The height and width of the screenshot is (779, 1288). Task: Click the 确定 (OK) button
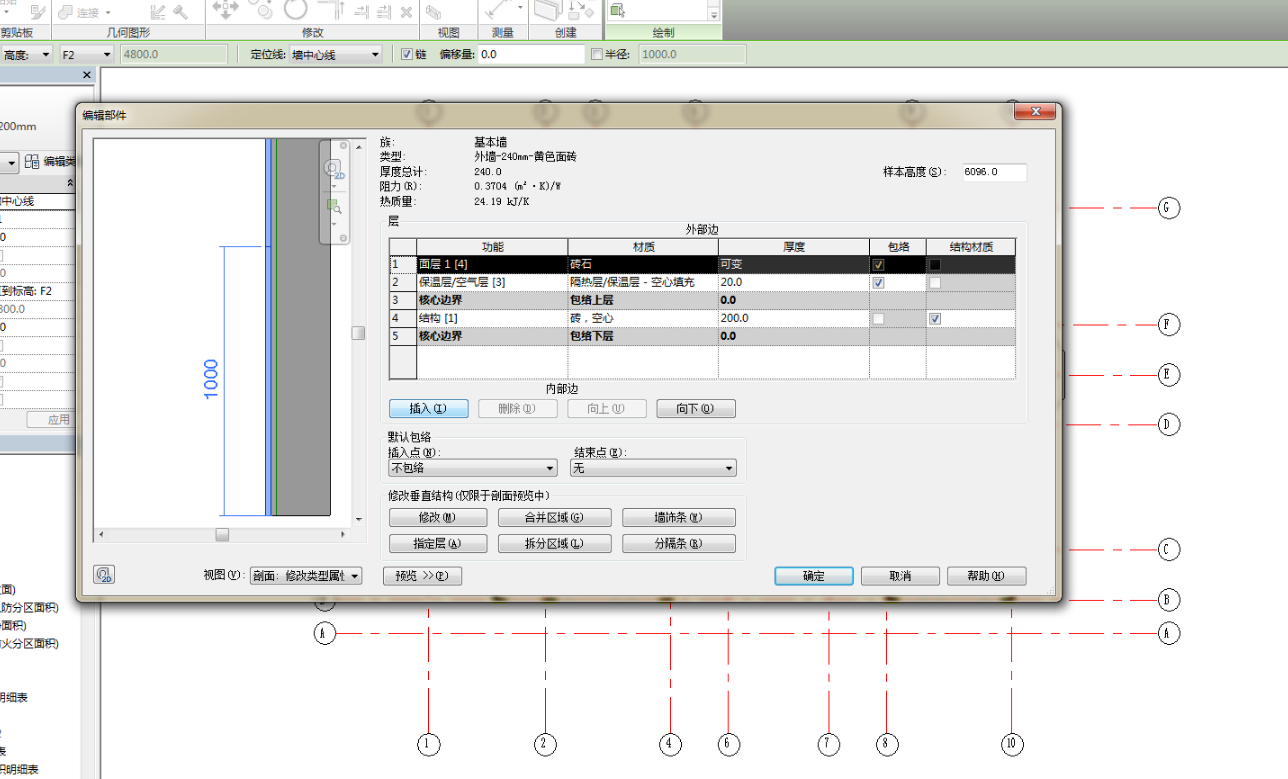(x=813, y=576)
